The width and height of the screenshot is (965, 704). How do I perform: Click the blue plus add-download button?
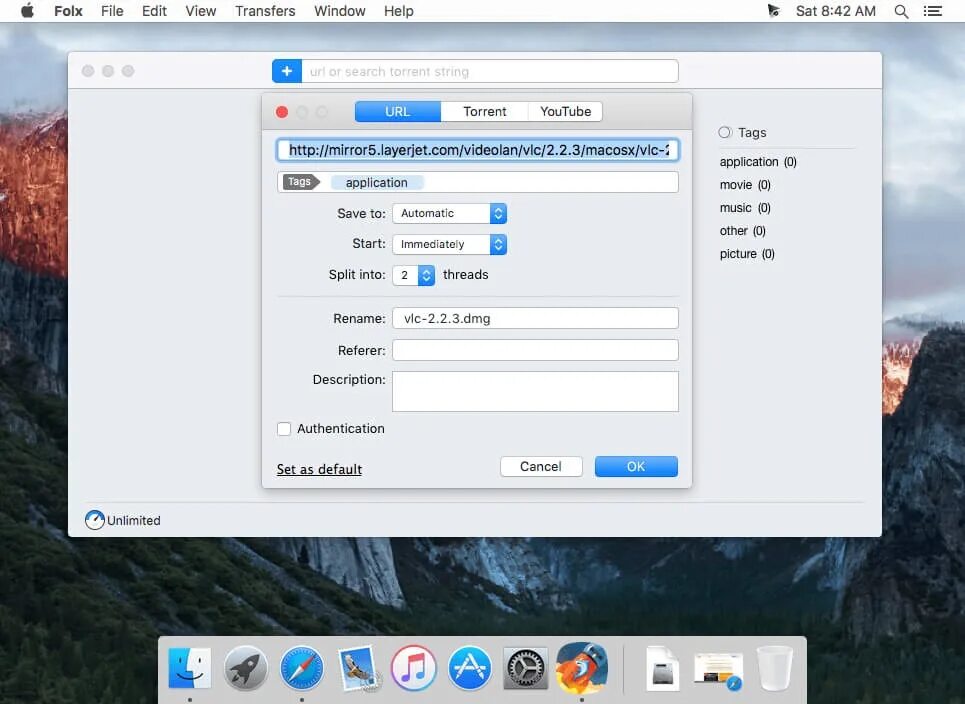[x=287, y=71]
